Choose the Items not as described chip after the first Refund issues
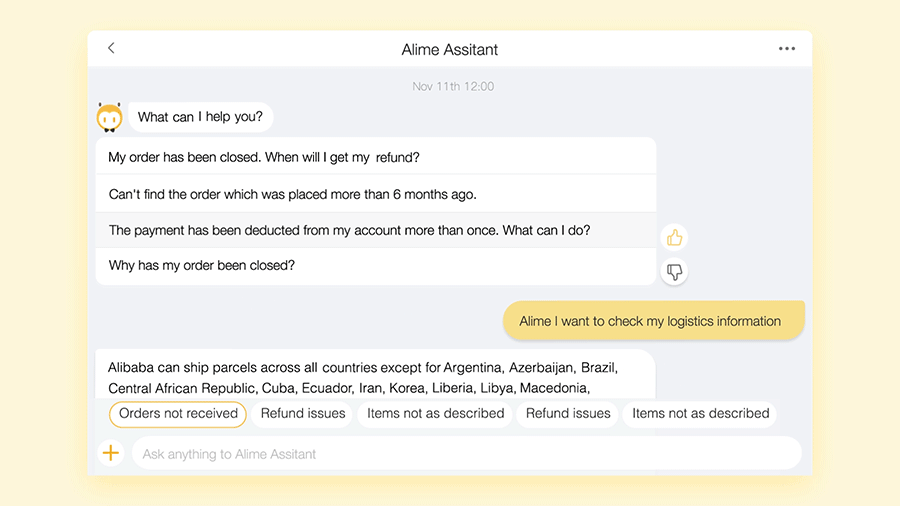 click(435, 413)
